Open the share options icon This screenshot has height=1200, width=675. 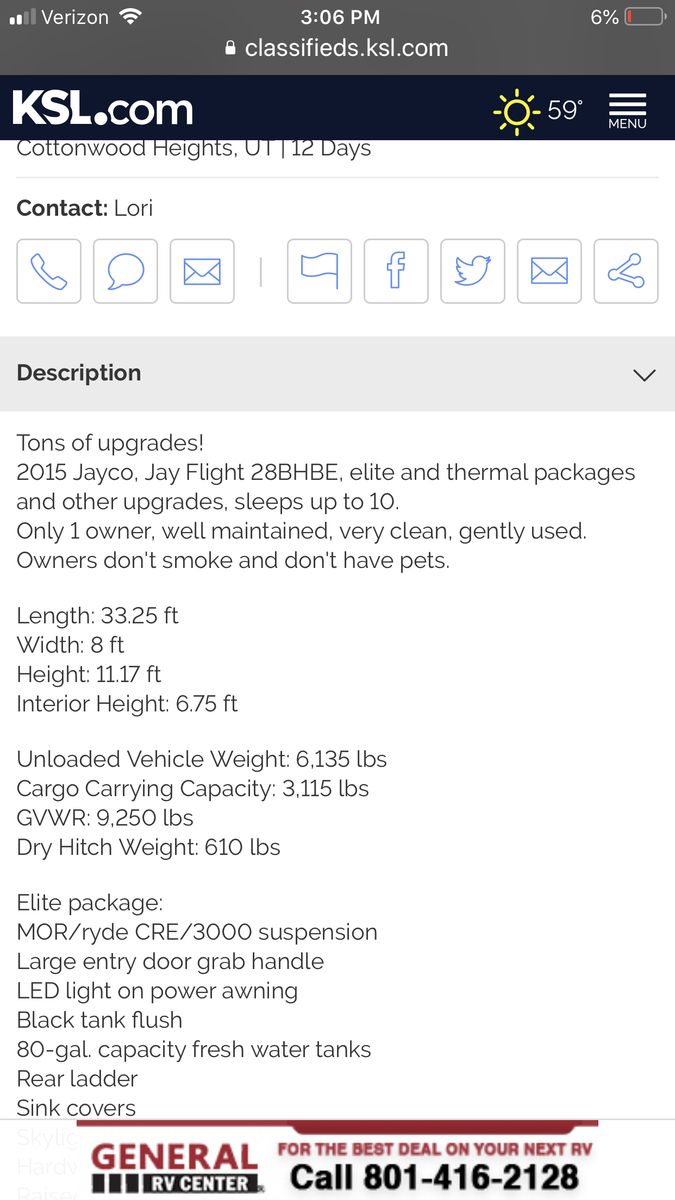[626, 271]
